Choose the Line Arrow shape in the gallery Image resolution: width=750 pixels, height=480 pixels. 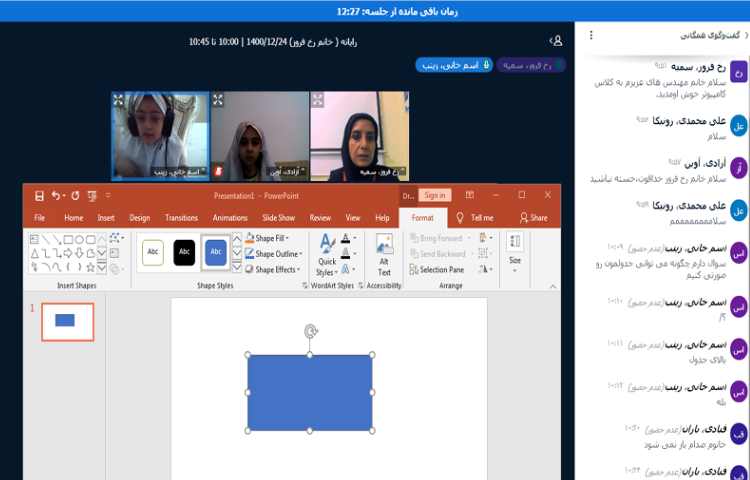(57, 239)
